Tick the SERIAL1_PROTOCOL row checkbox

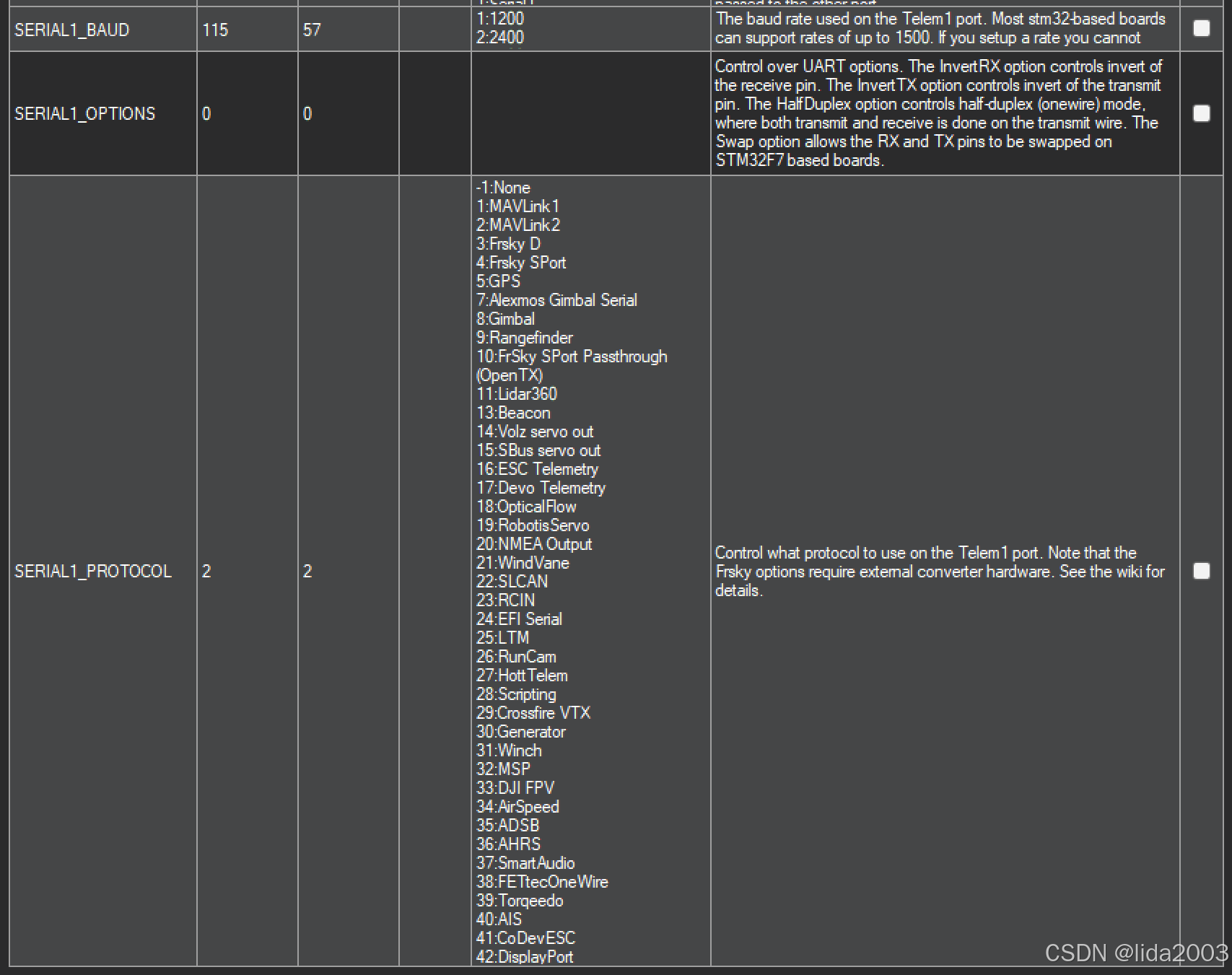click(1201, 571)
